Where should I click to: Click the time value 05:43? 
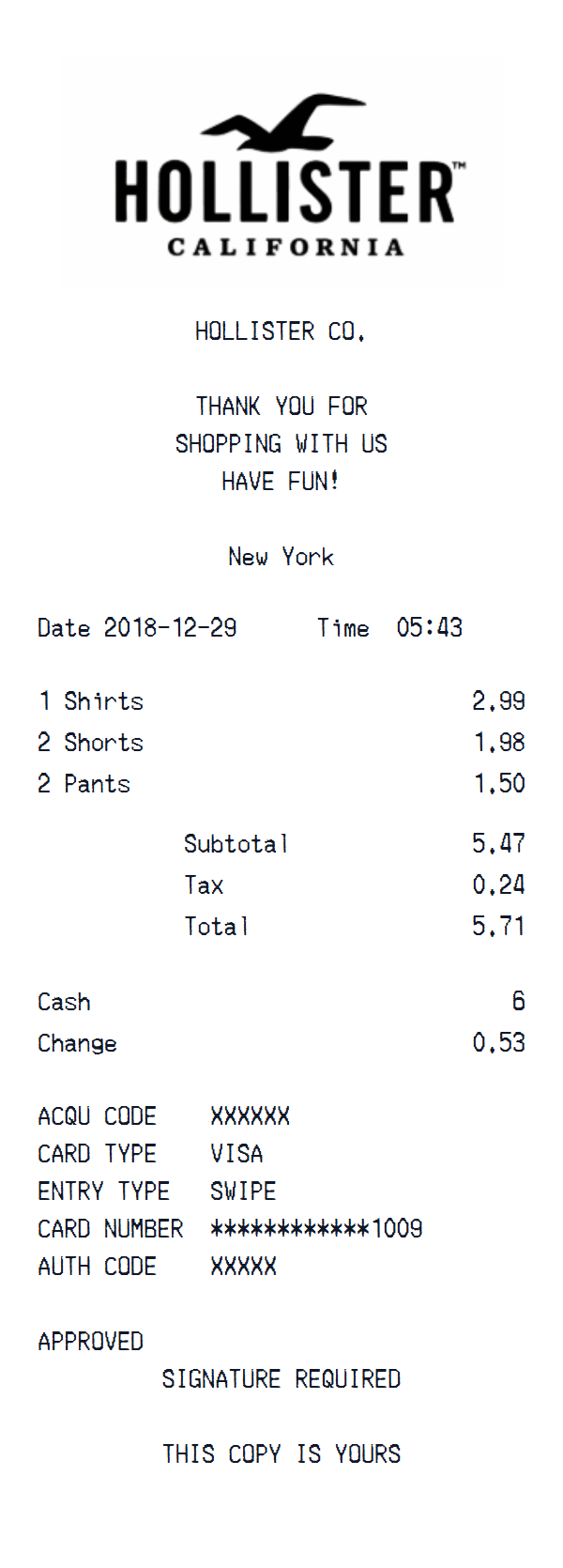(x=429, y=628)
